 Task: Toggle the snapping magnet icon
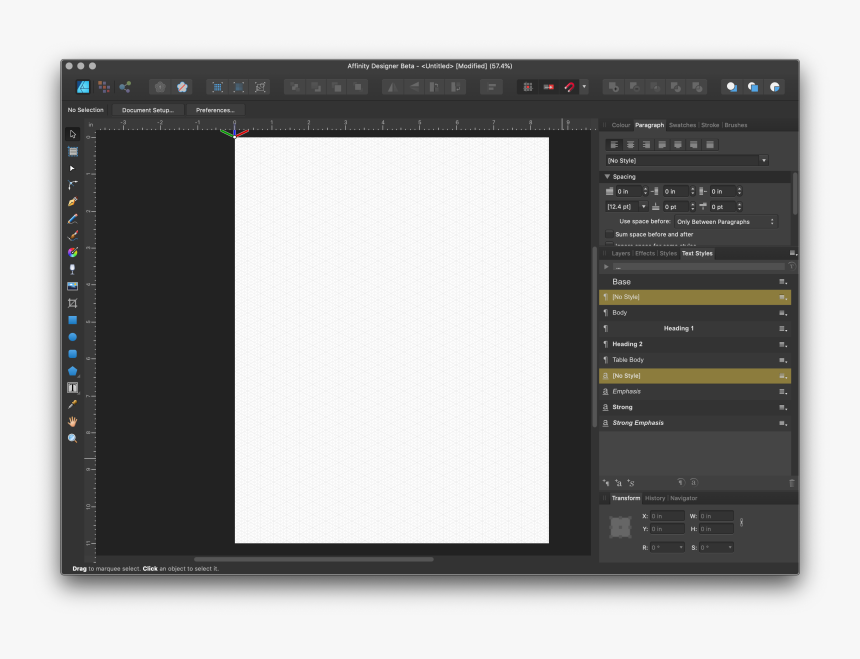tap(569, 87)
